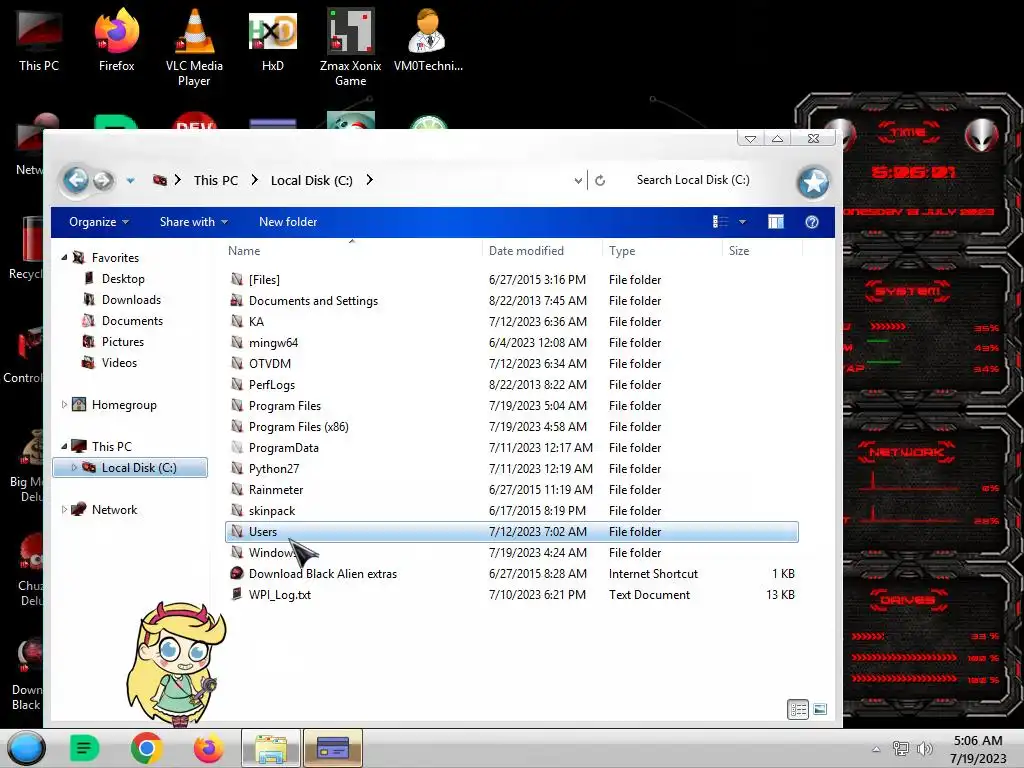This screenshot has height=768, width=1024.
Task: Select the Python27 folder icon
Action: click(x=237, y=468)
